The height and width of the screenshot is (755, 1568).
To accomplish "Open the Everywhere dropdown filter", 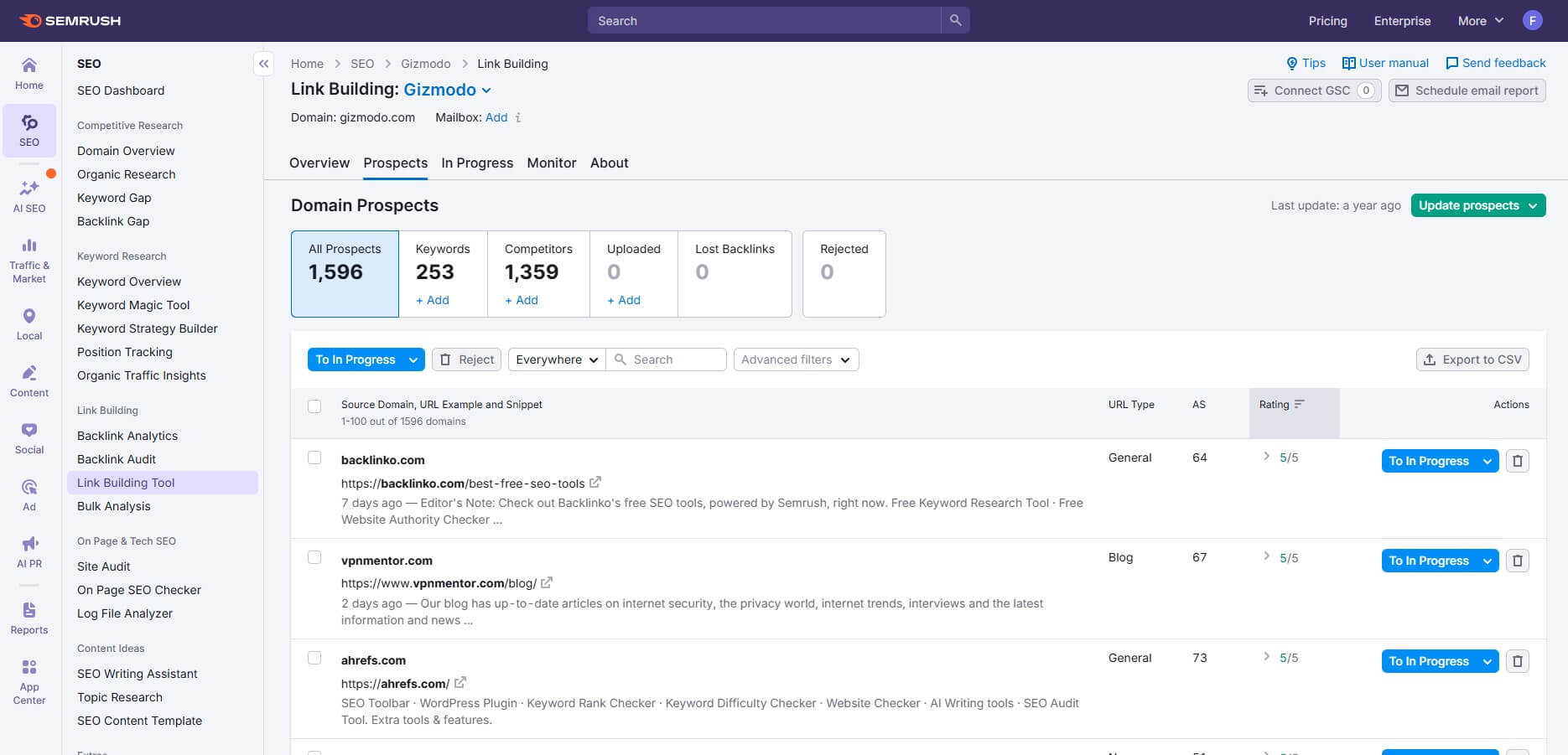I will (556, 359).
